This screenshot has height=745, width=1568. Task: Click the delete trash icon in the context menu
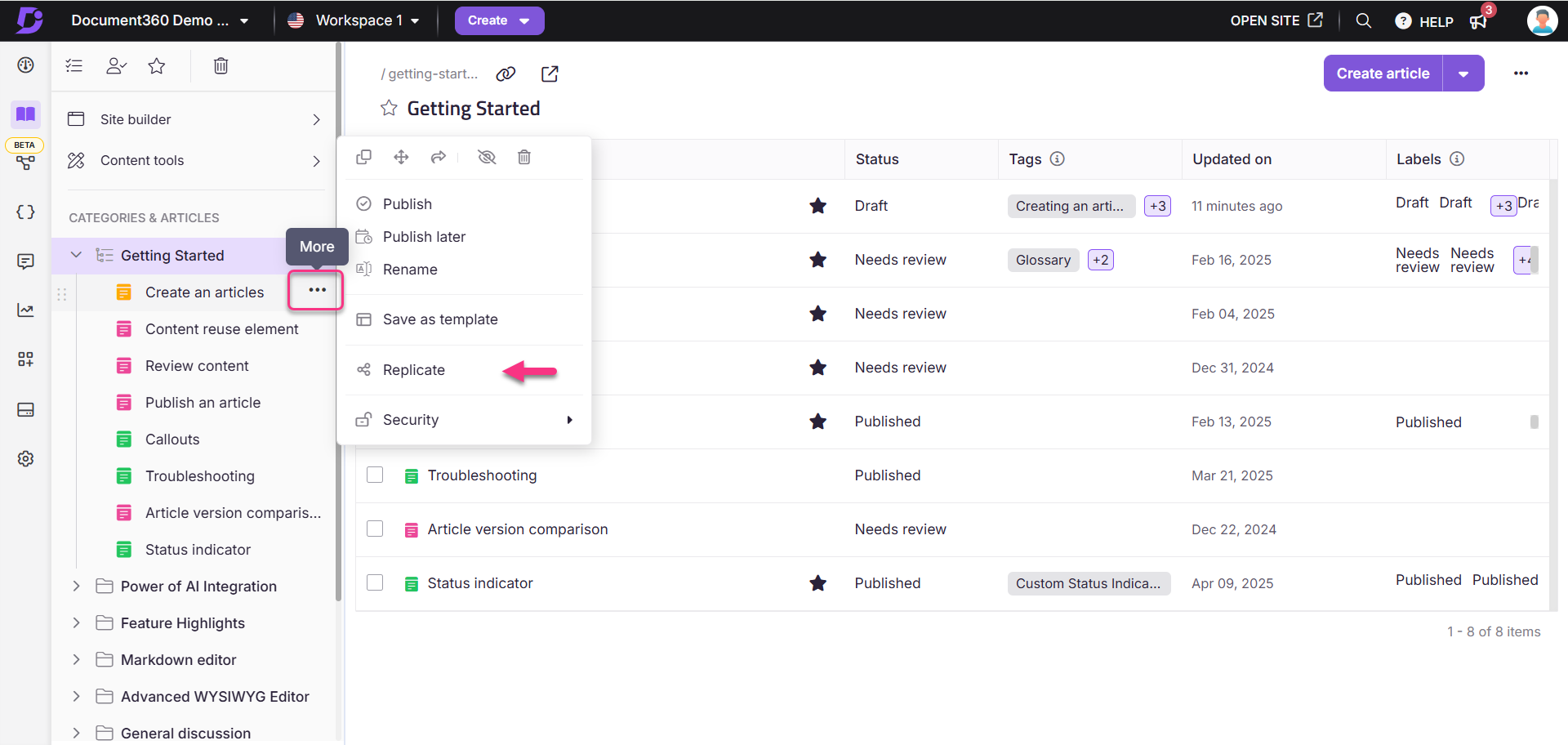click(524, 157)
